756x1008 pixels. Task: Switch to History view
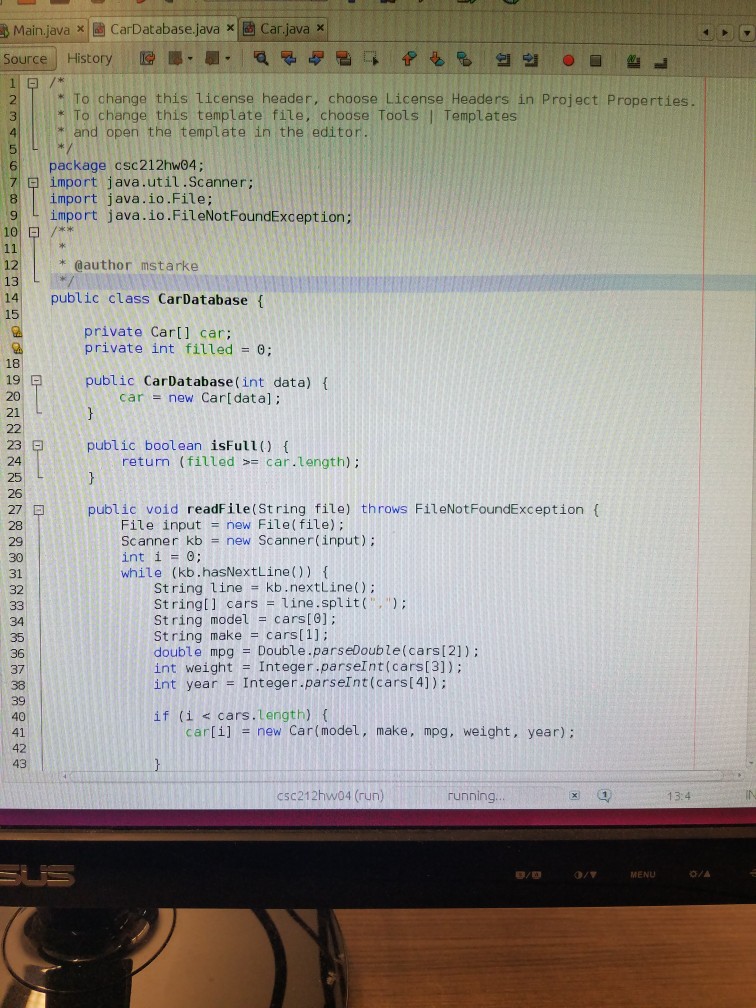(89, 58)
